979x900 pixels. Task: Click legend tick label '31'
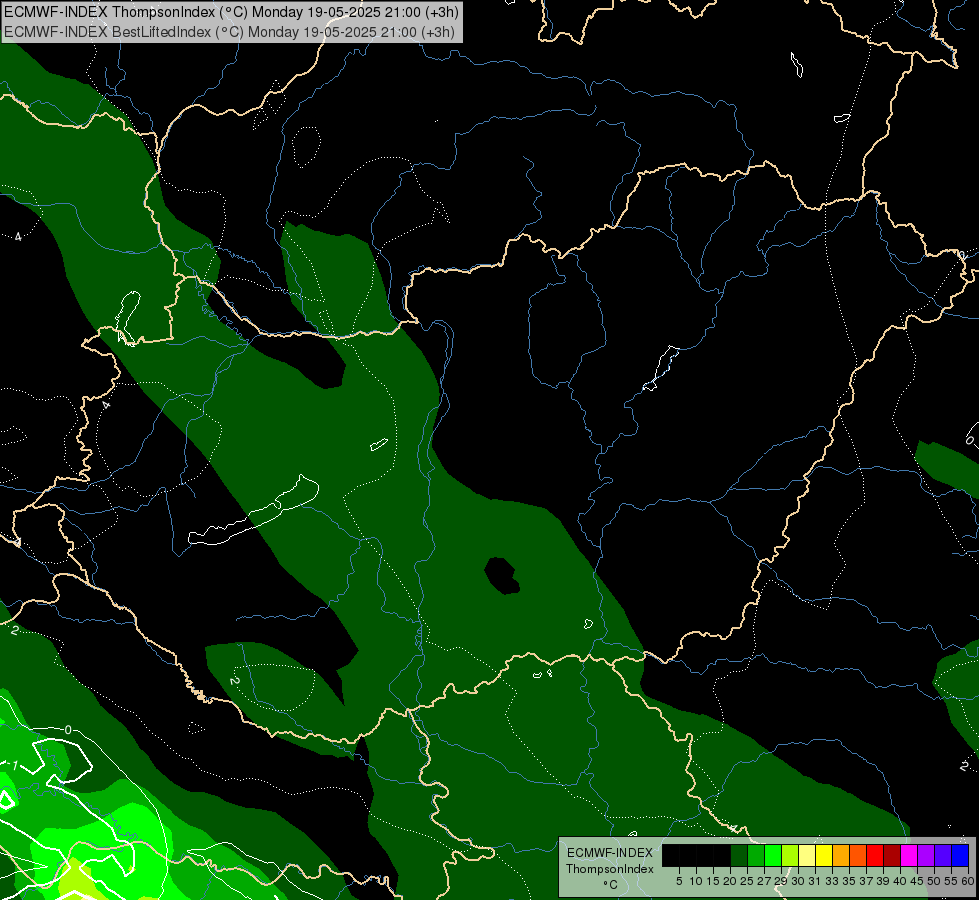click(815, 881)
